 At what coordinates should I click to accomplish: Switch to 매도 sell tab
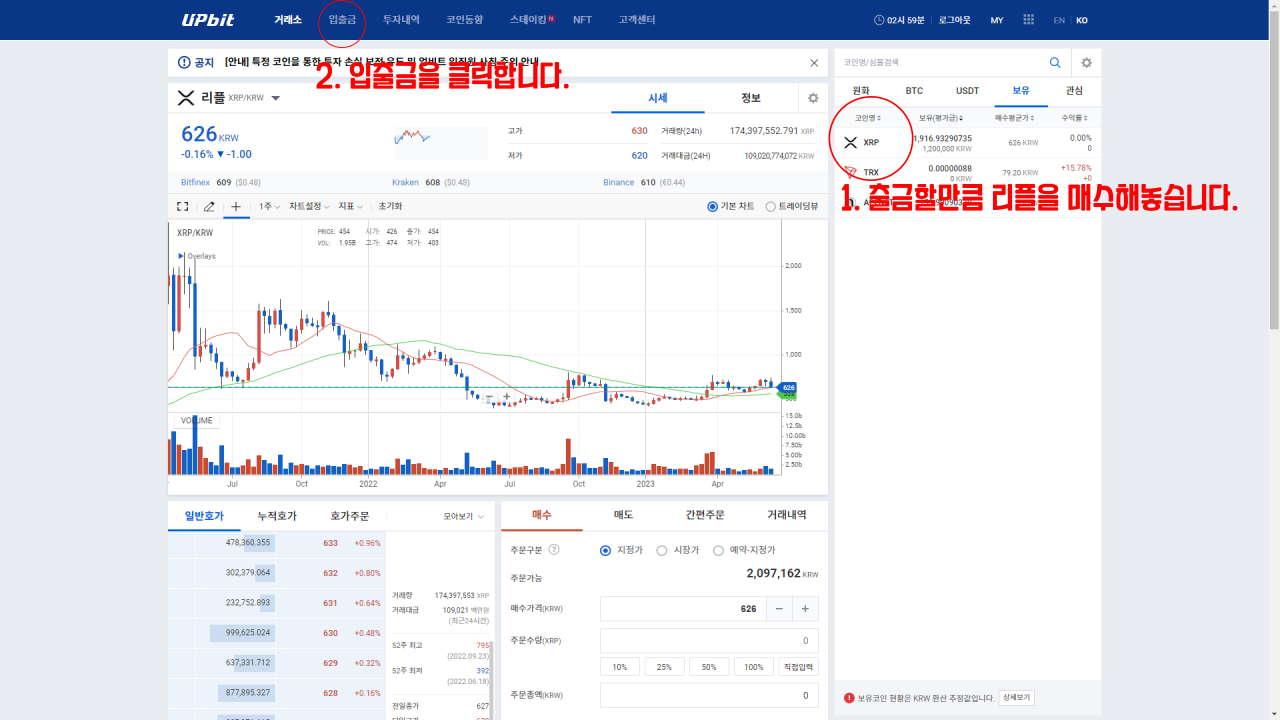pyautogui.click(x=623, y=515)
